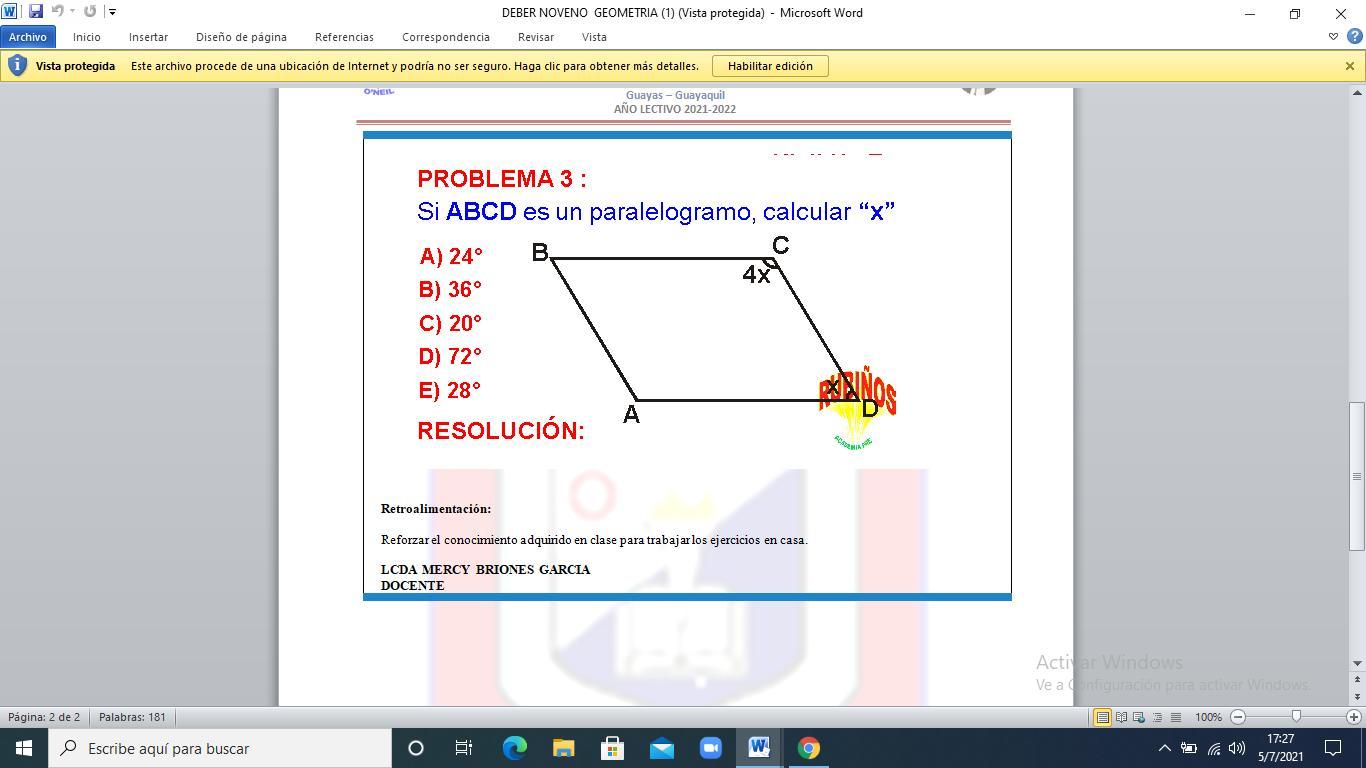The image size is (1366, 768).
Task: Launch Microsoft Edge from the taskbar
Action: [x=514, y=748]
